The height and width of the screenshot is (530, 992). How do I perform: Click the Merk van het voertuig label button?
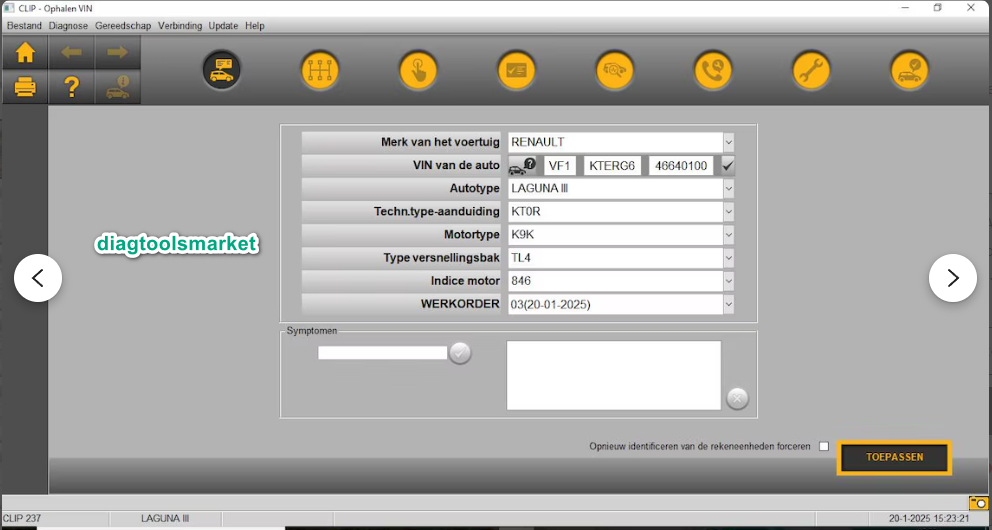coord(402,142)
